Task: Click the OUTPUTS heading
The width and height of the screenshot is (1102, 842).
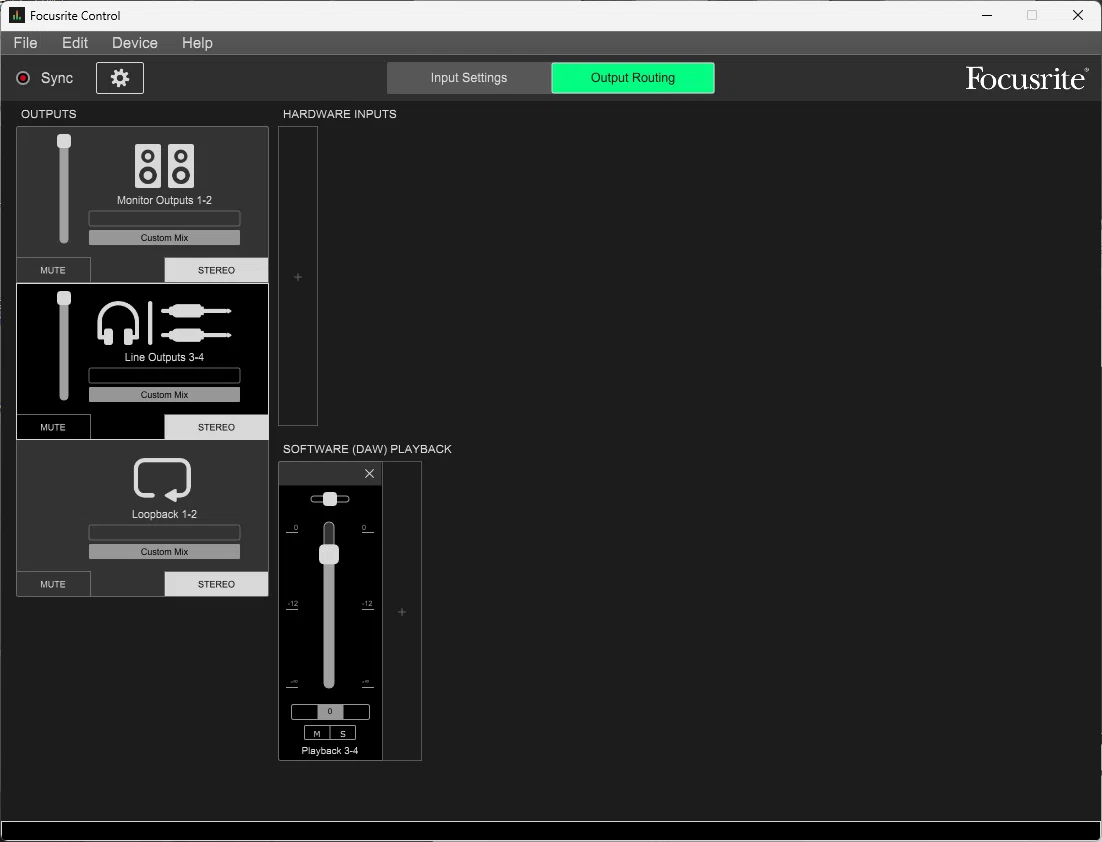Action: click(x=48, y=114)
